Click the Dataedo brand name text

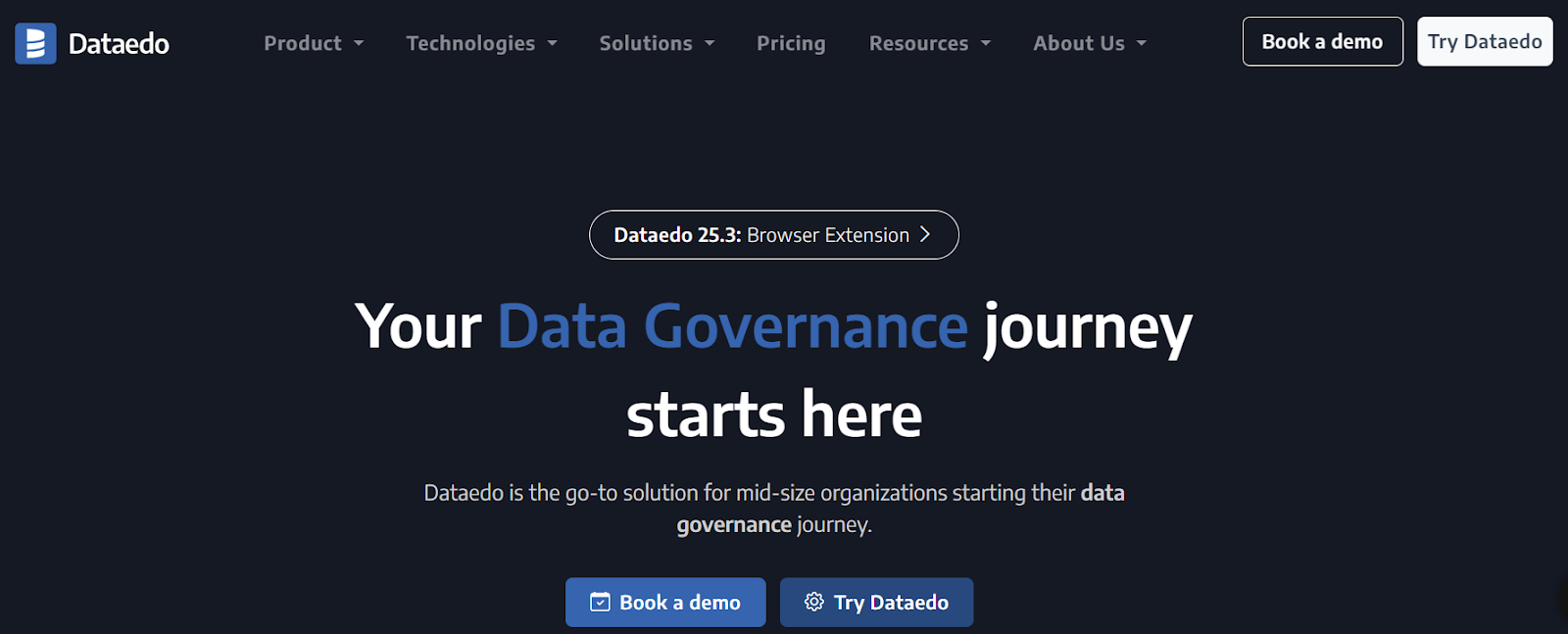pos(119,44)
